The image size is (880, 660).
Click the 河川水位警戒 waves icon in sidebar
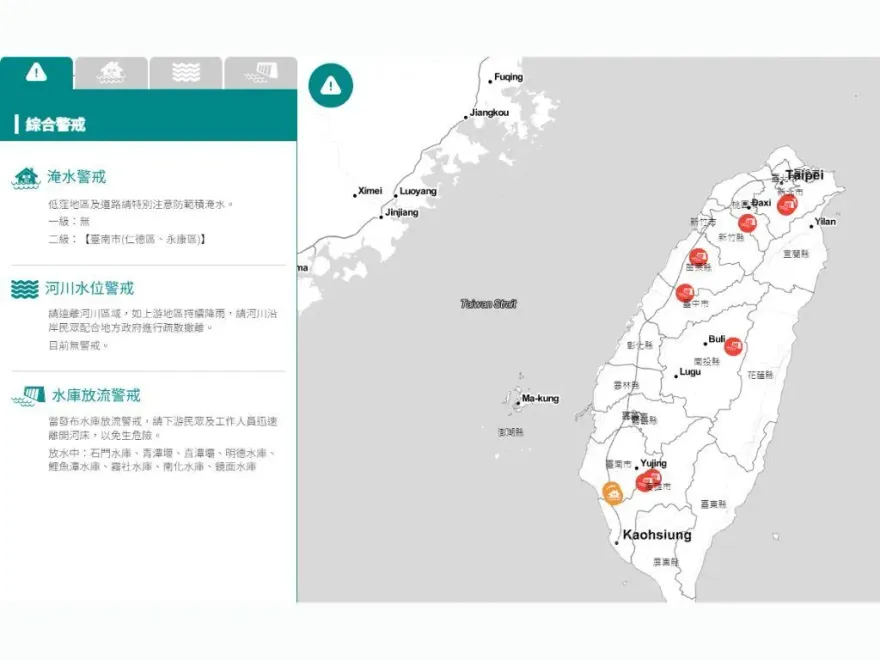tap(23, 287)
